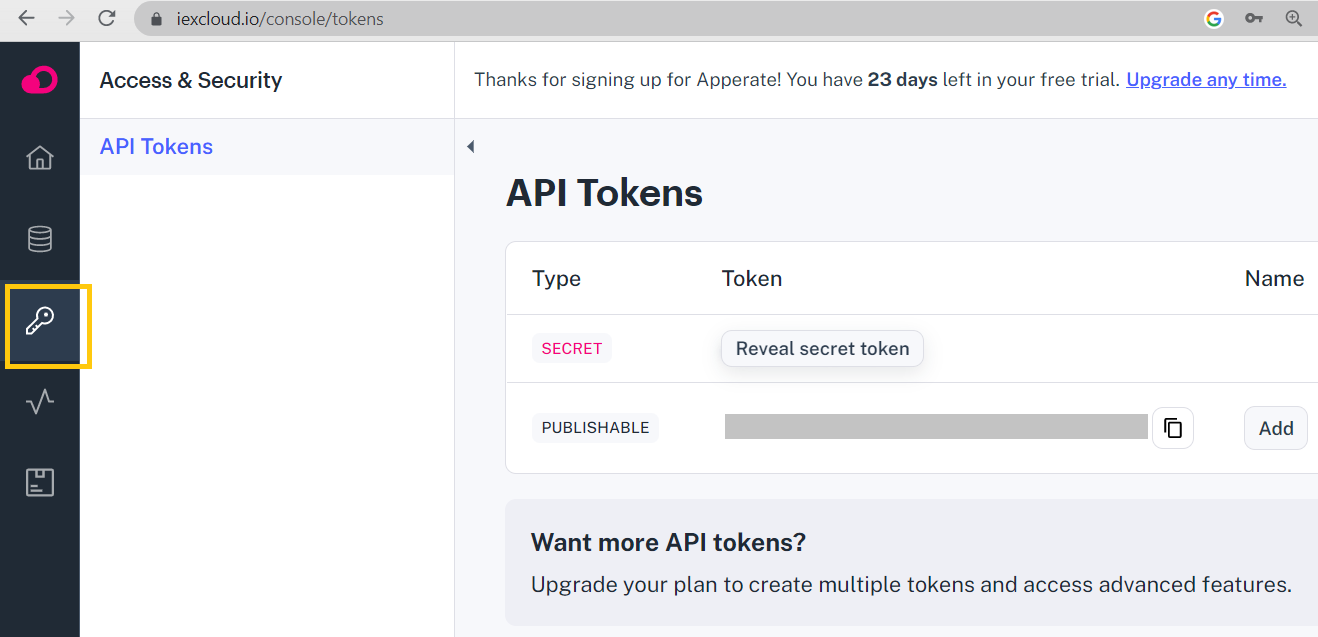Click the padlock site info icon
Screen dimensions: 1318x637
(x=155, y=19)
